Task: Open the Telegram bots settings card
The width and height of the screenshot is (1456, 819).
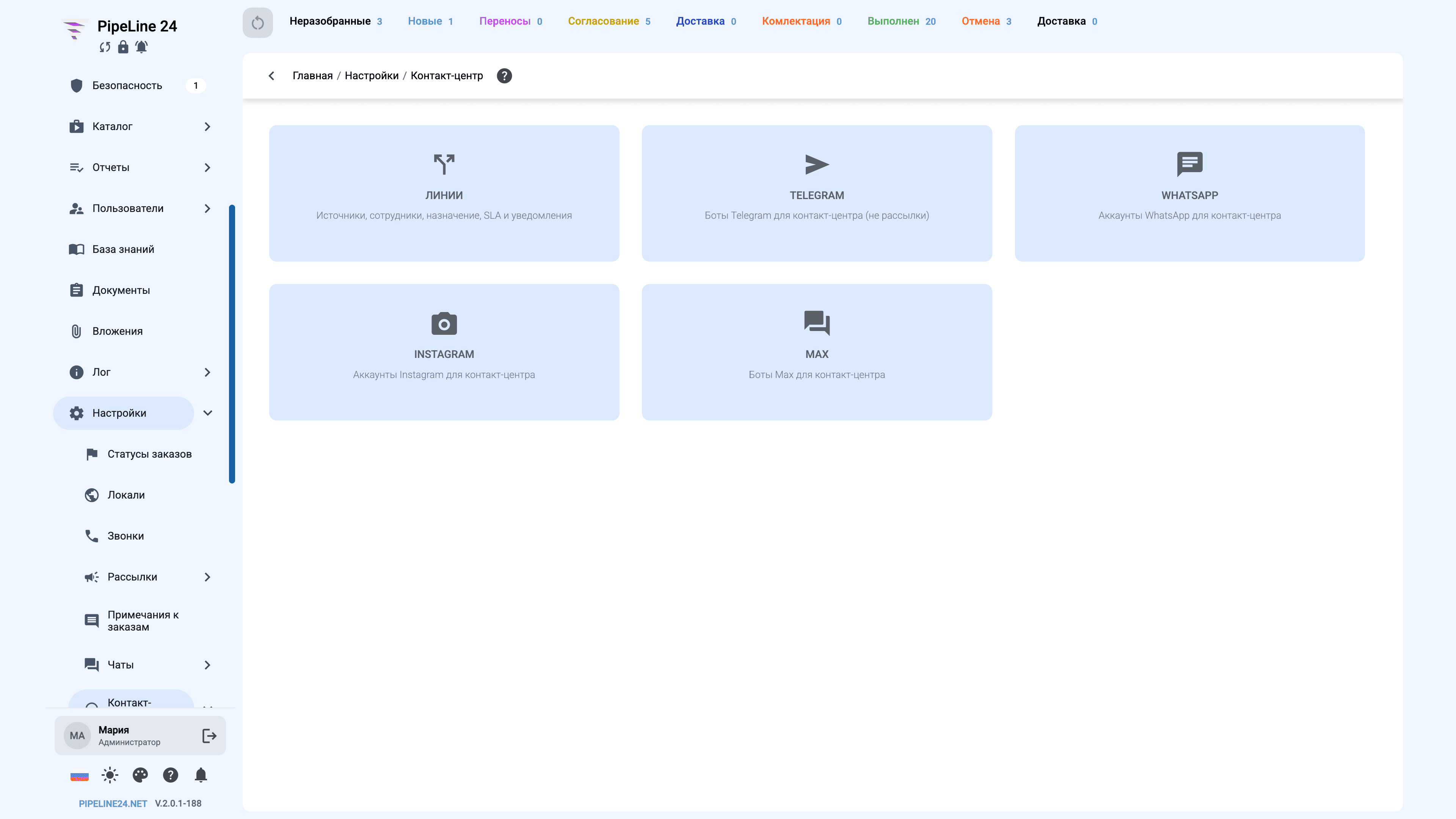Action: (x=817, y=193)
